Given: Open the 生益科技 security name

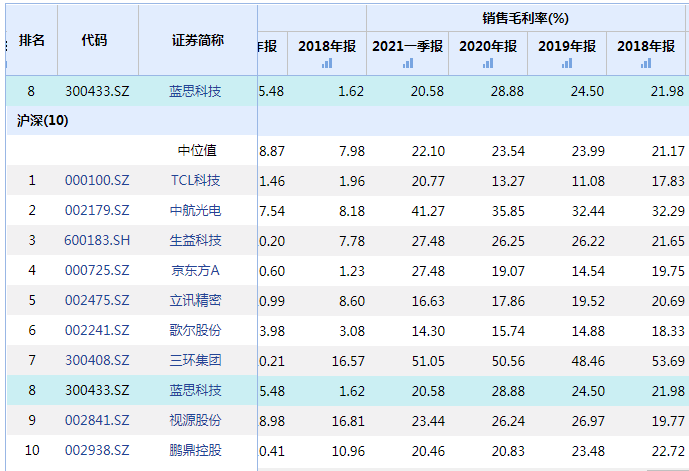Looking at the screenshot, I should pos(196,240).
